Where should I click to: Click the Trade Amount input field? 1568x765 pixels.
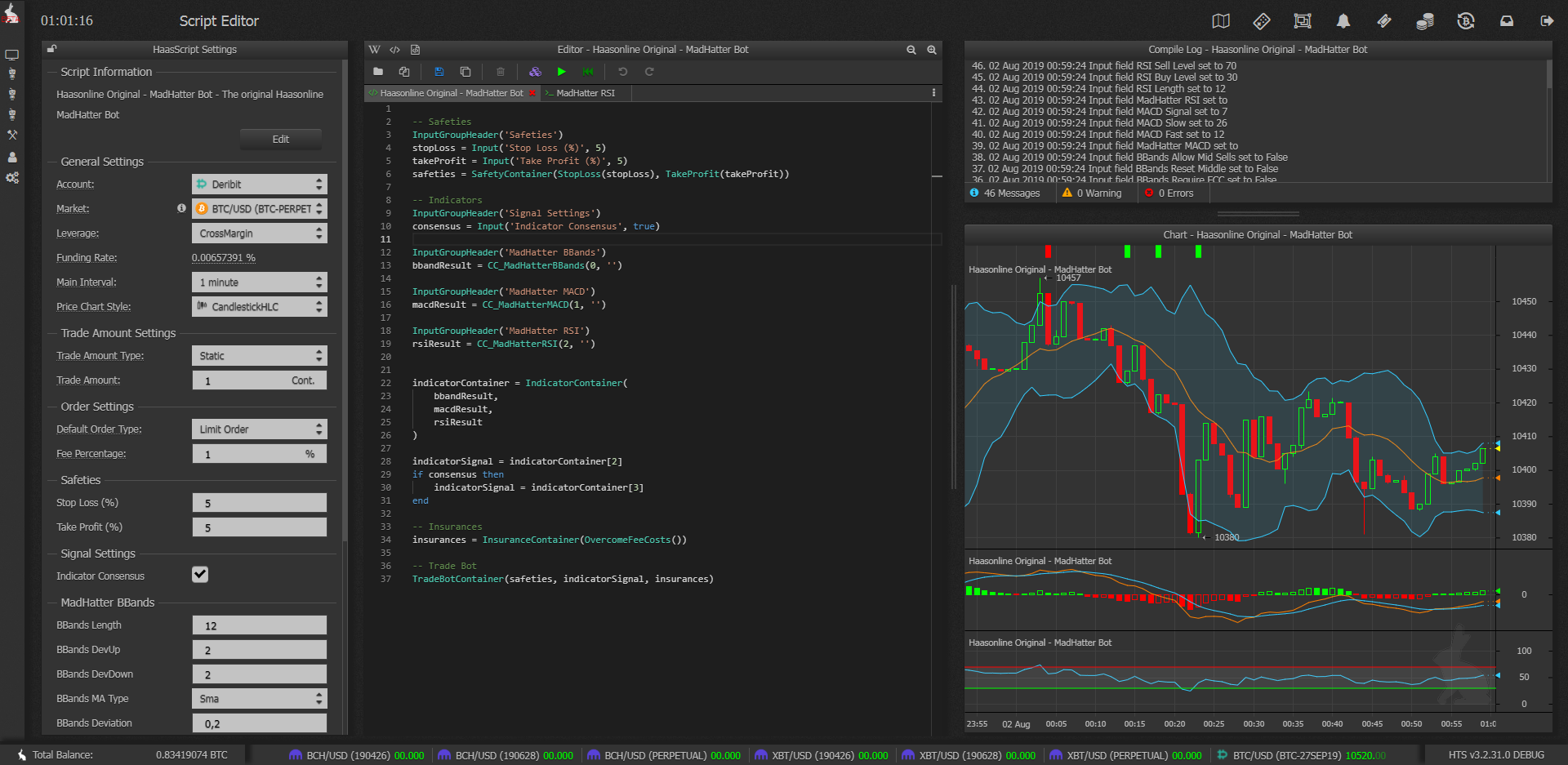[260, 380]
